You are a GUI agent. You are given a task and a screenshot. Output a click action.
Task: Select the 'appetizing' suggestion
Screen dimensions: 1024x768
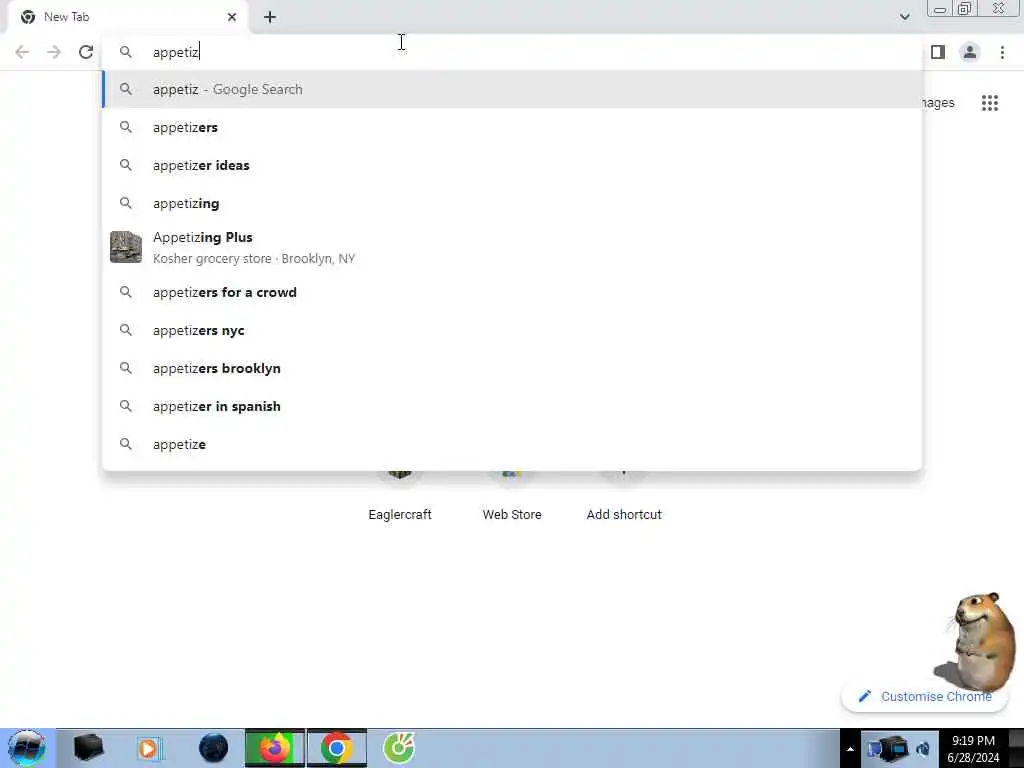click(x=512, y=203)
